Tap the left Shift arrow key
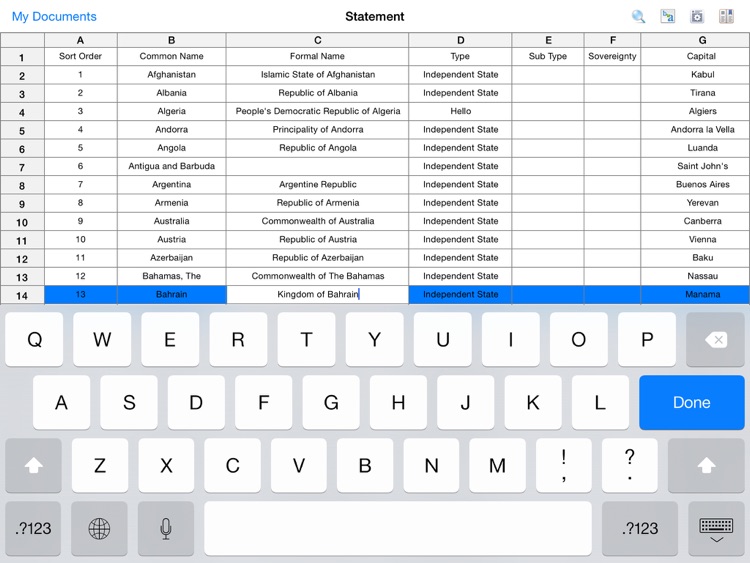 point(33,465)
